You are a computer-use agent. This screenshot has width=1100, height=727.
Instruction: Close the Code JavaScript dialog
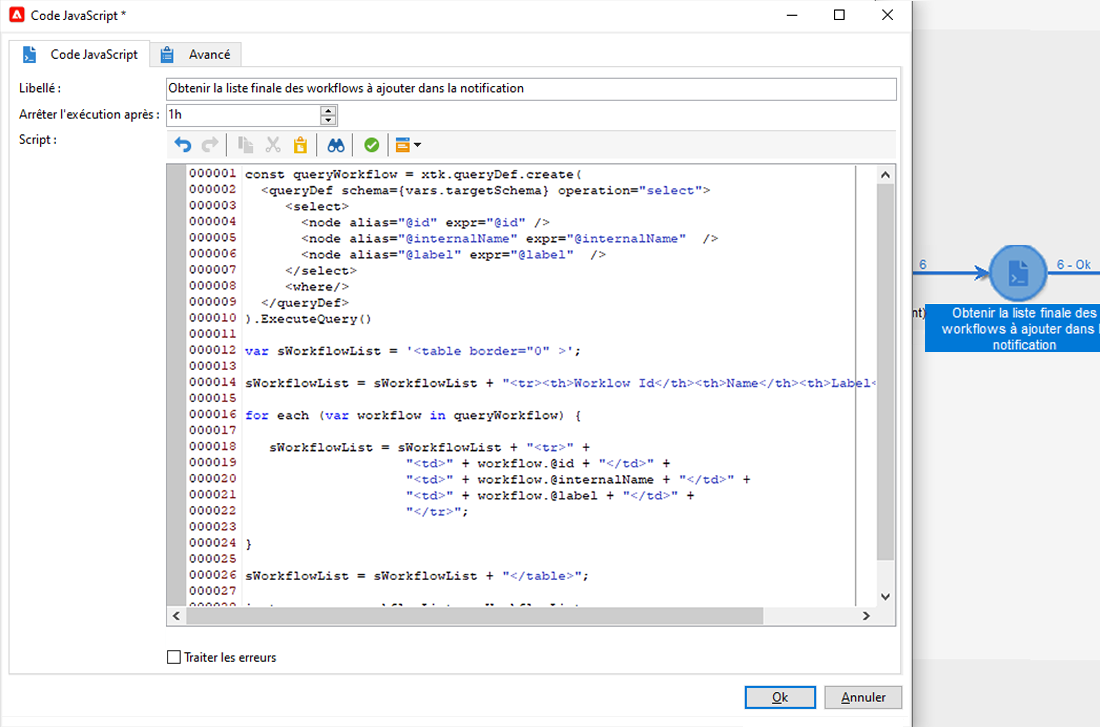click(887, 15)
